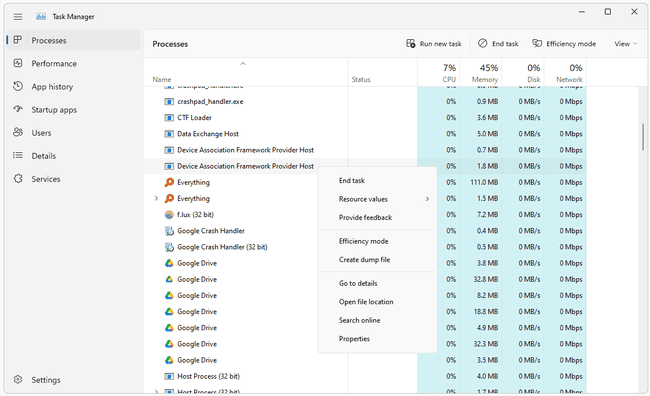
Task: Open the Details tab
Action: 73,156
